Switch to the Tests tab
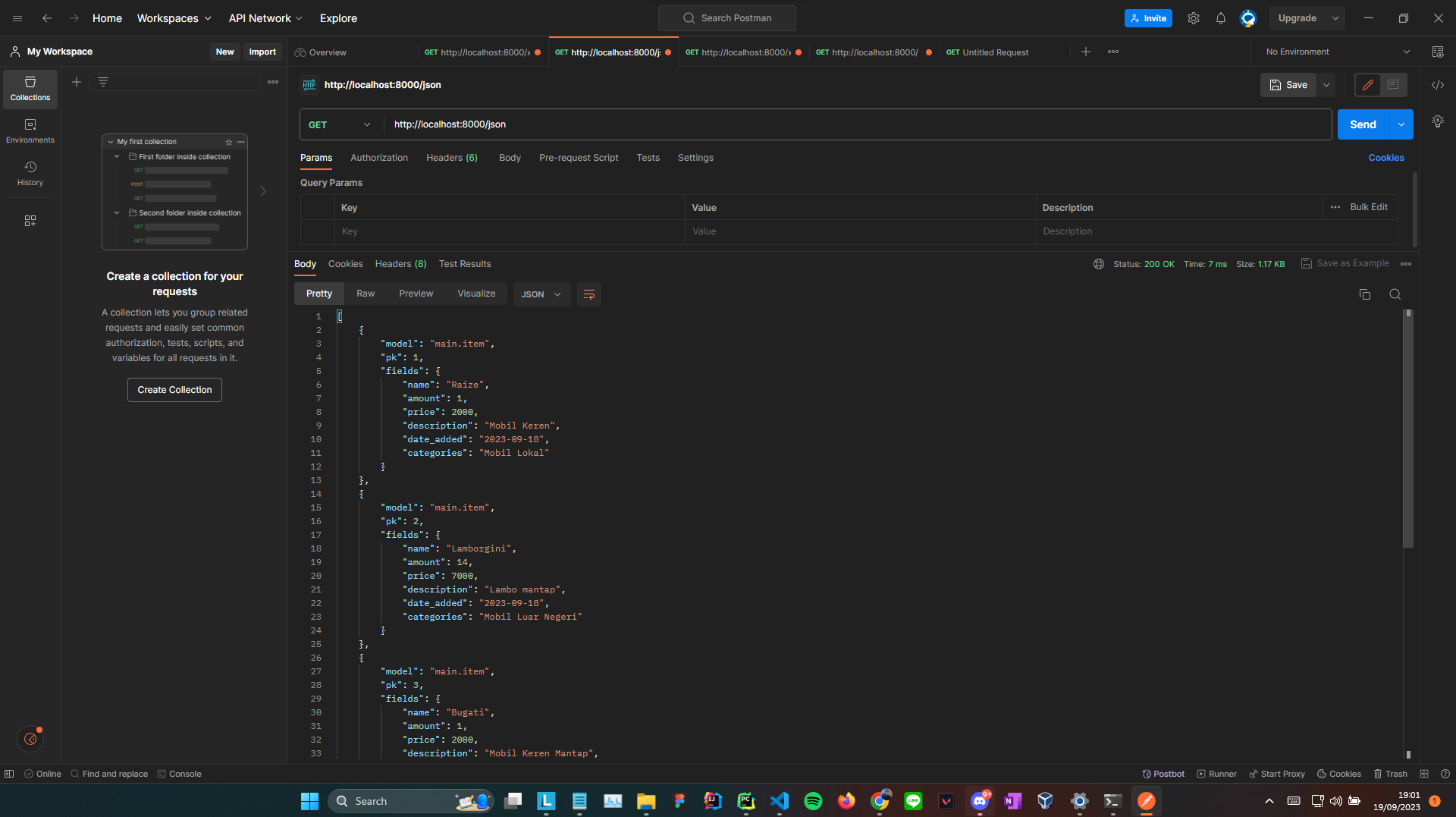 point(648,158)
